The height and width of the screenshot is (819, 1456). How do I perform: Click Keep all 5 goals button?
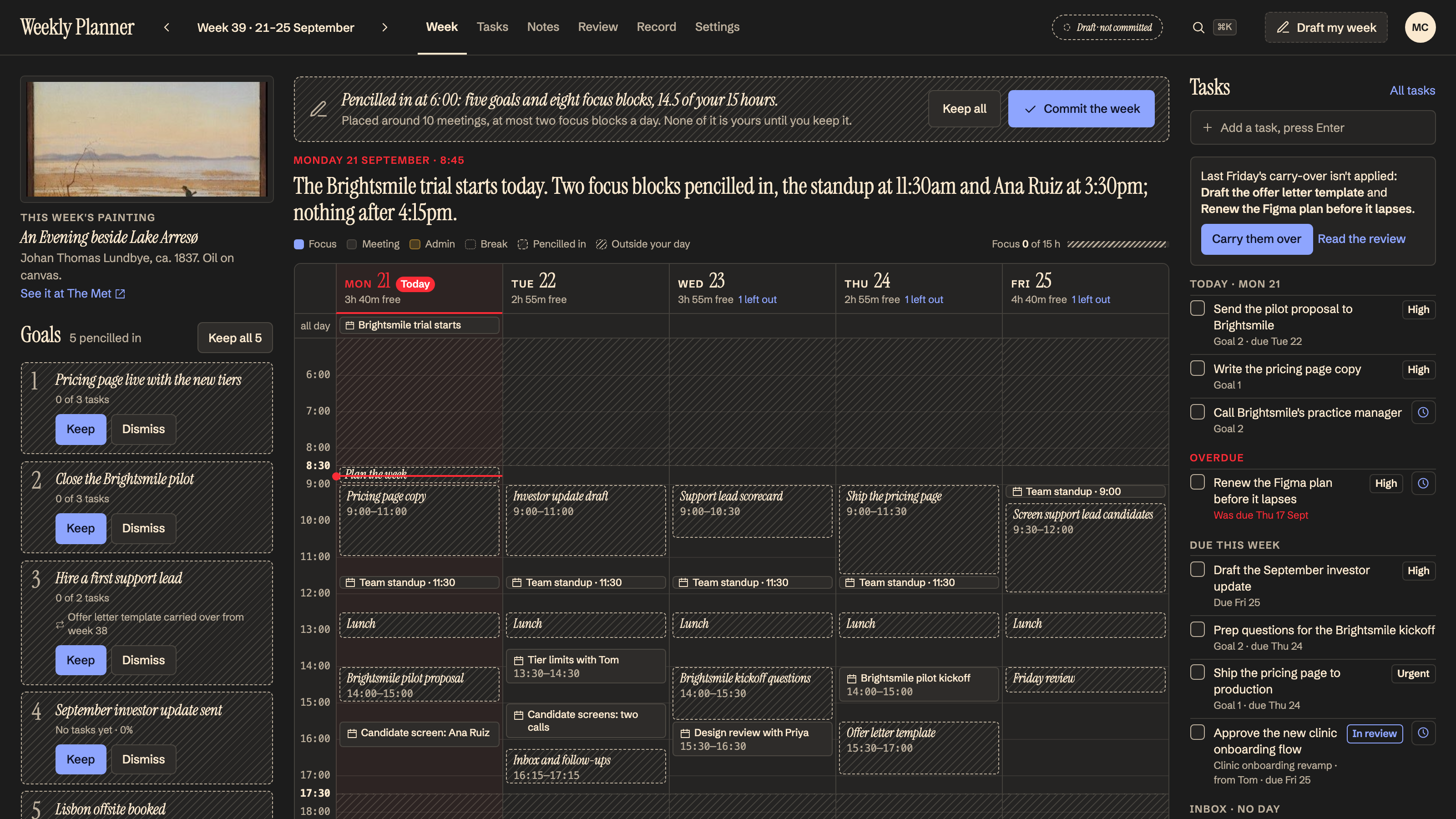(235, 338)
